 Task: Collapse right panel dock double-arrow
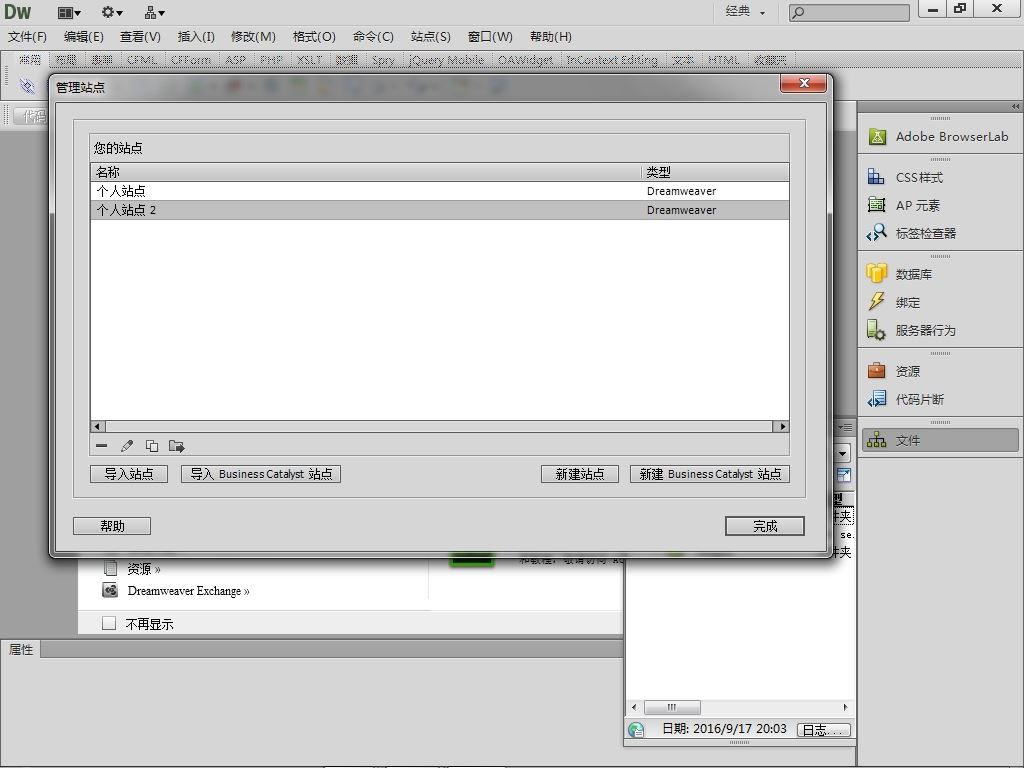(x=1015, y=106)
